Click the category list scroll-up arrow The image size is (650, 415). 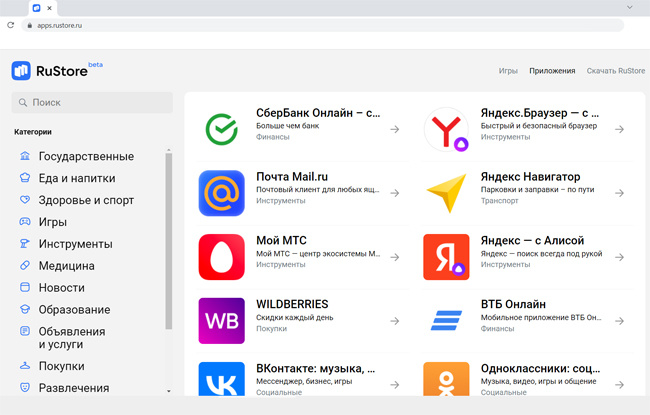coord(168,150)
